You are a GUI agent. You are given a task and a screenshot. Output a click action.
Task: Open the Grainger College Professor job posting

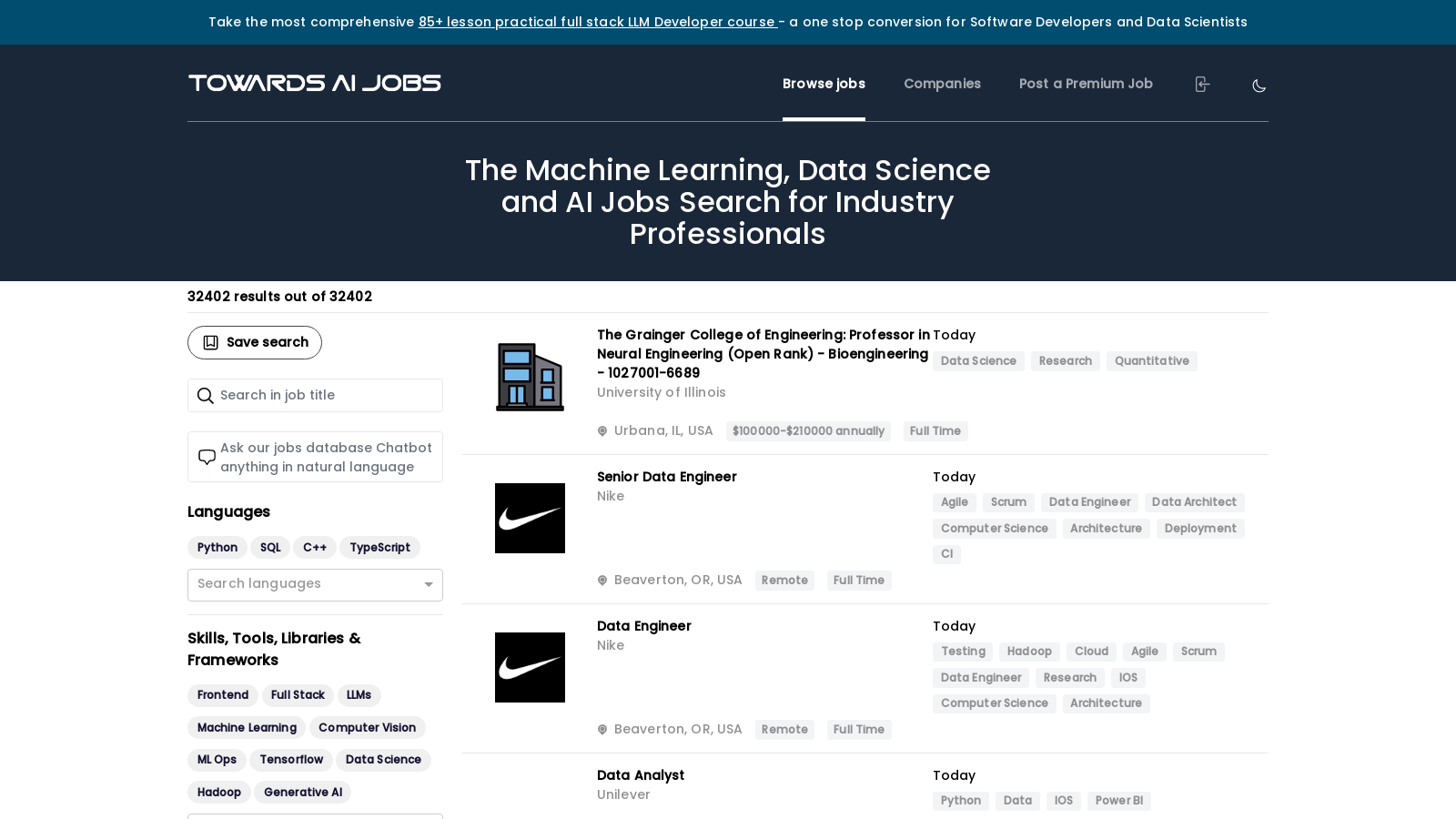pyautogui.click(x=763, y=354)
